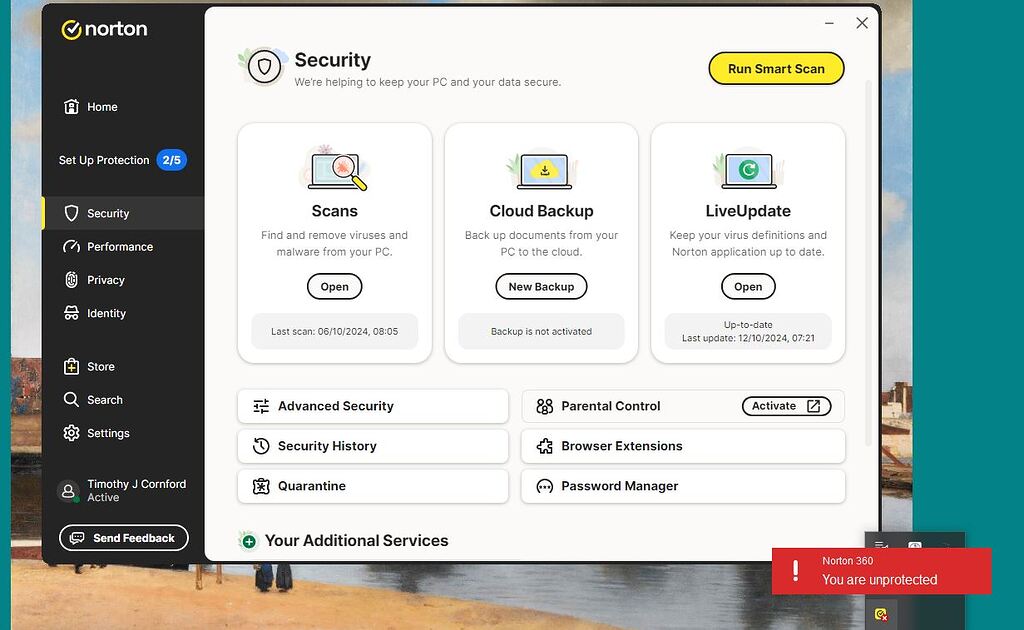Click the Privacy icon in the sidebar
The width and height of the screenshot is (1024, 630).
72,280
